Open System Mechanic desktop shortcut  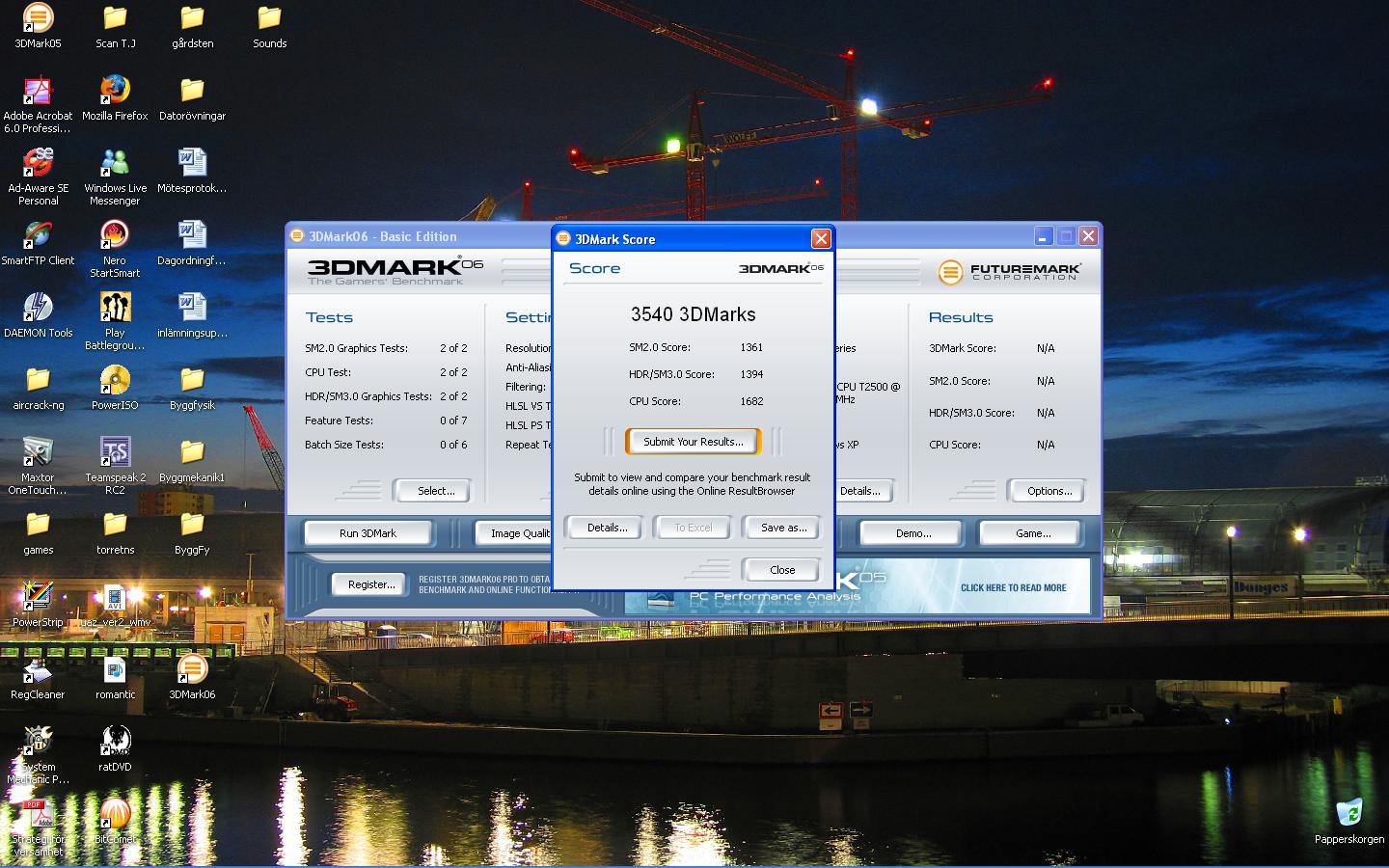coord(38,755)
